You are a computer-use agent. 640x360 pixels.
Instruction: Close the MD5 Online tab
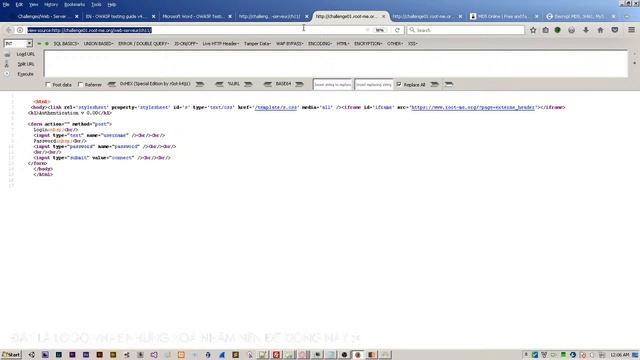click(x=536, y=16)
